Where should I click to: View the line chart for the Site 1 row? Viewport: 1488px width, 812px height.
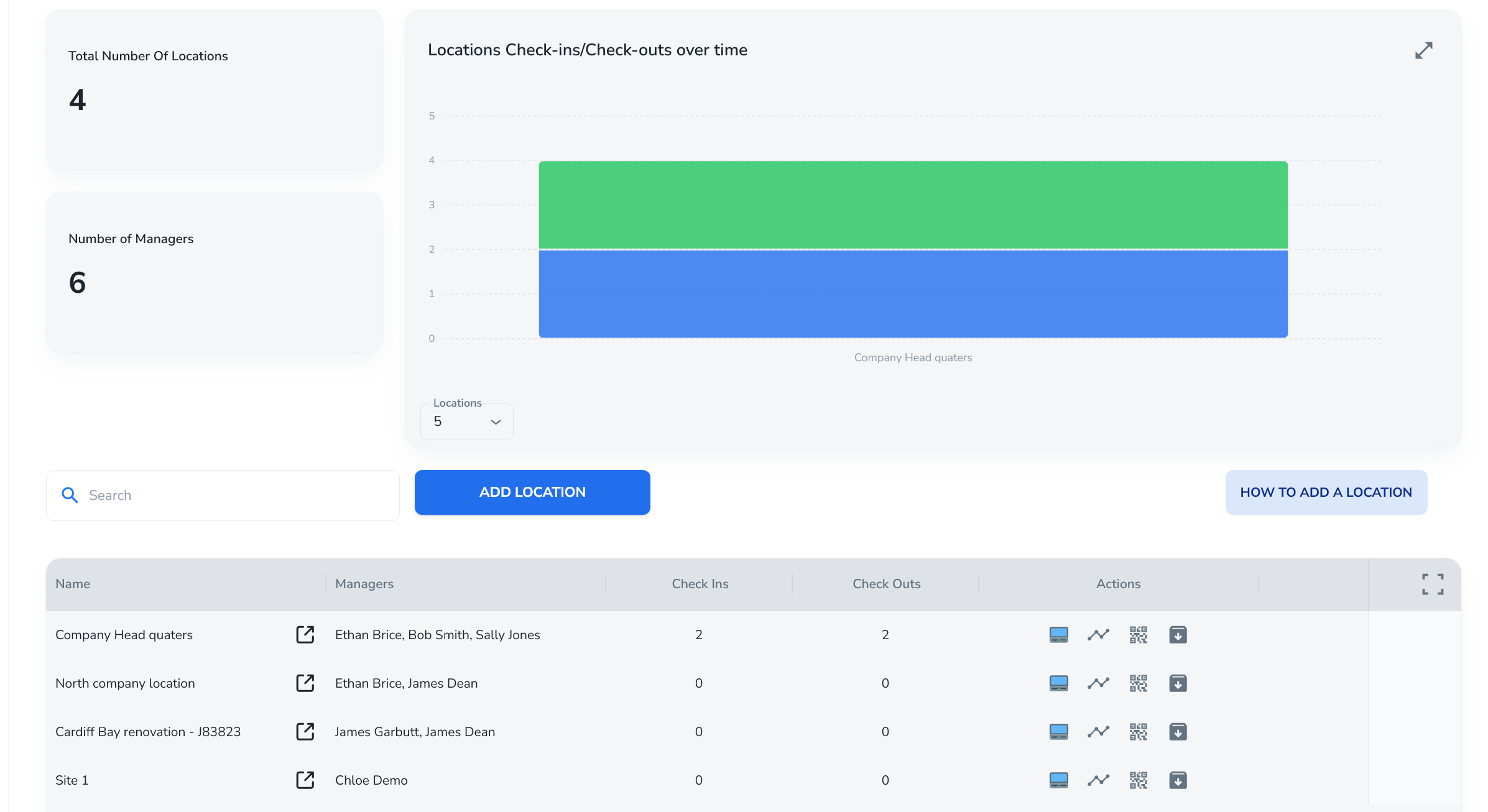point(1098,780)
